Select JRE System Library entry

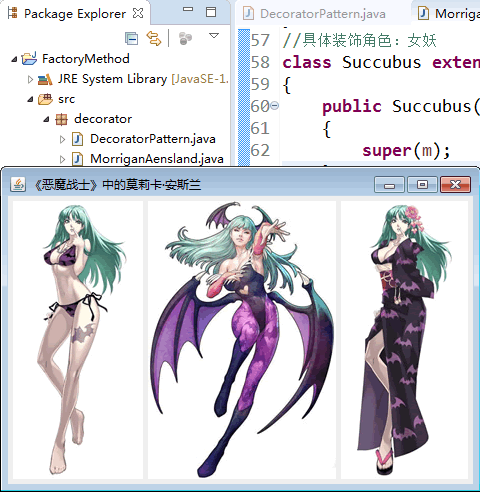143,79
